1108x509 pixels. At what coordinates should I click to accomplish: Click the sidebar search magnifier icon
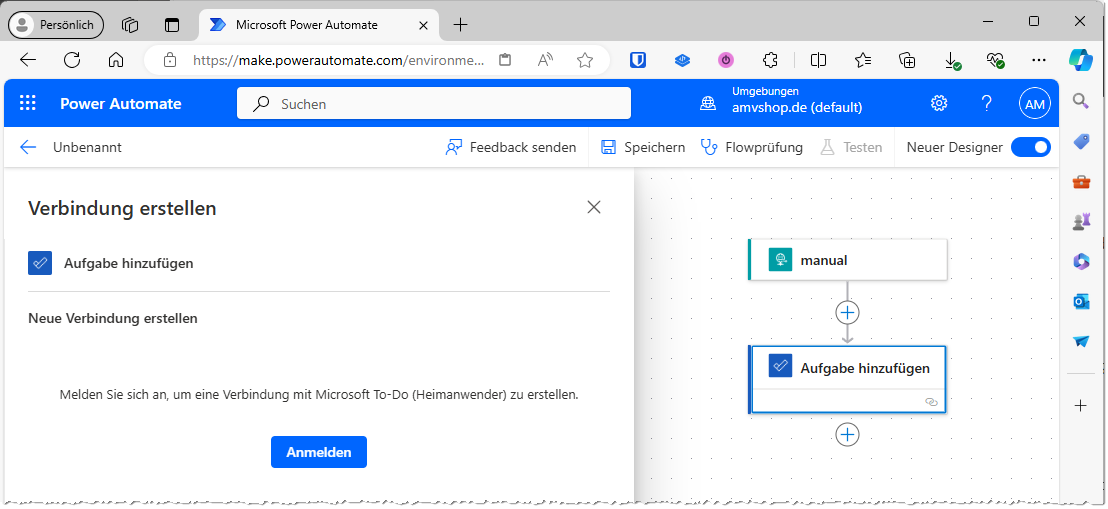1081,100
